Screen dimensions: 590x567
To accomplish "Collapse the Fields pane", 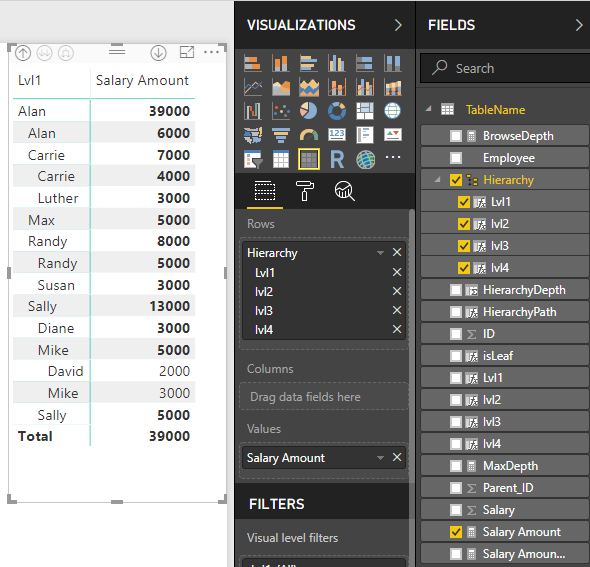I will pyautogui.click(x=579, y=25).
